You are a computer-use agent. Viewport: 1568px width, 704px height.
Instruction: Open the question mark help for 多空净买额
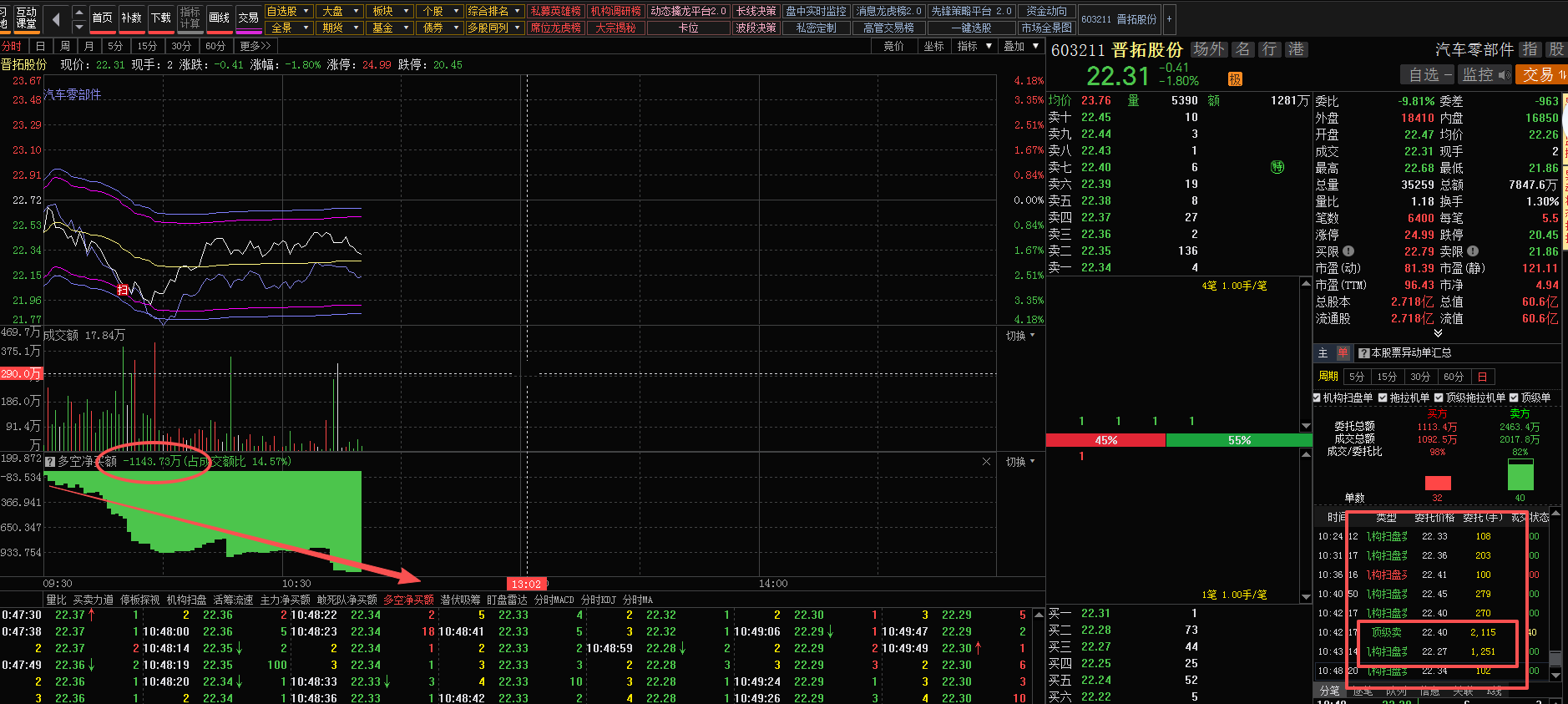point(50,462)
